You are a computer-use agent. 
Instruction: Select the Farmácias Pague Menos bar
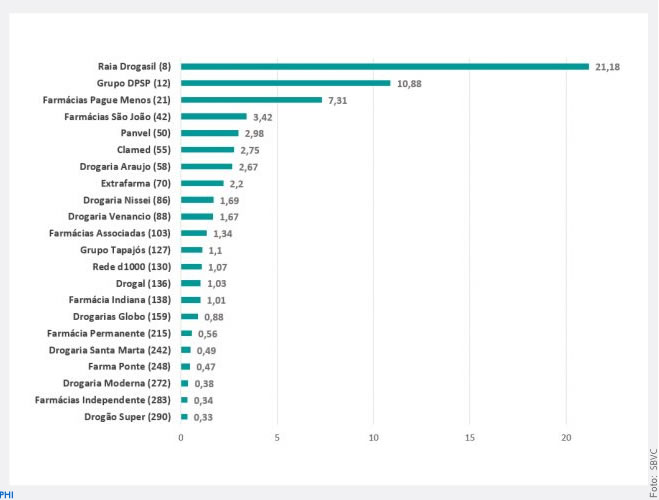pos(251,100)
